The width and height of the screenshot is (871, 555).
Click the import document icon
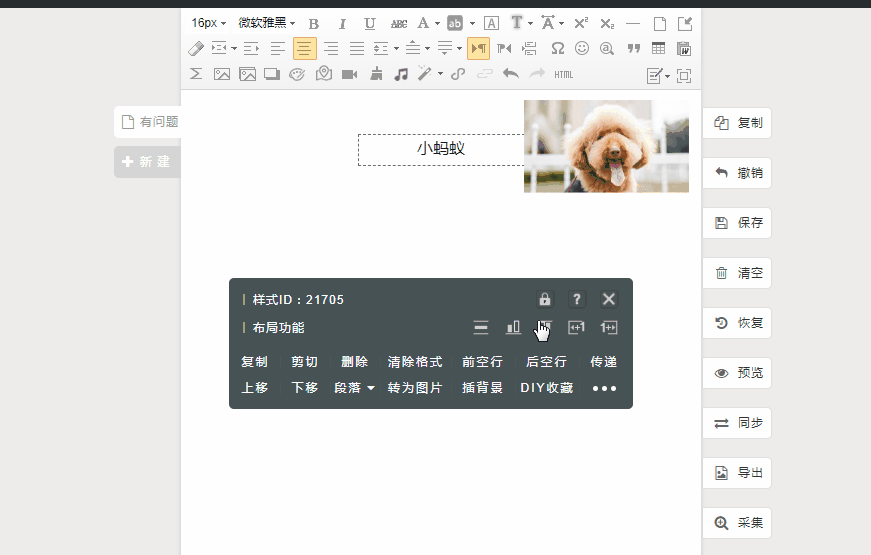coord(684,23)
